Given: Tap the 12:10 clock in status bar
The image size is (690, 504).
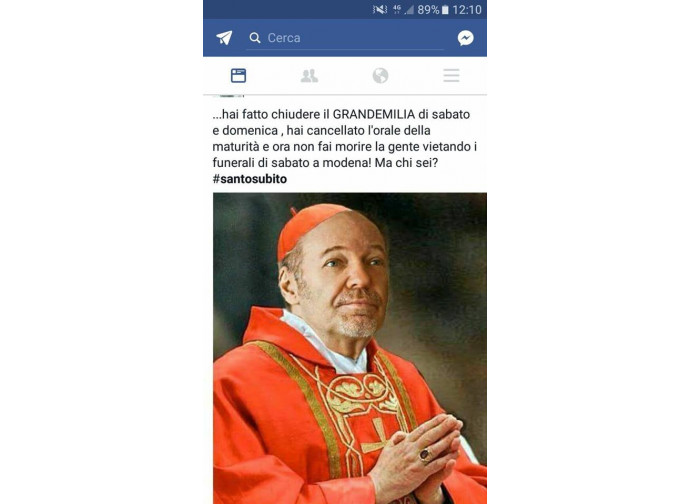Looking at the screenshot, I should [x=467, y=10].
